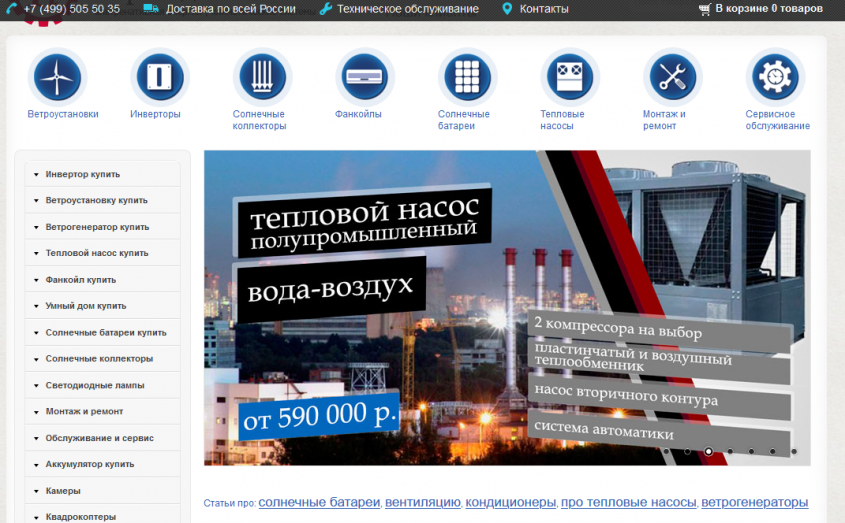Expand arrow next to Монтаж и ремонт in the sidebar
The image size is (845, 523).
pyautogui.click(x=36, y=412)
